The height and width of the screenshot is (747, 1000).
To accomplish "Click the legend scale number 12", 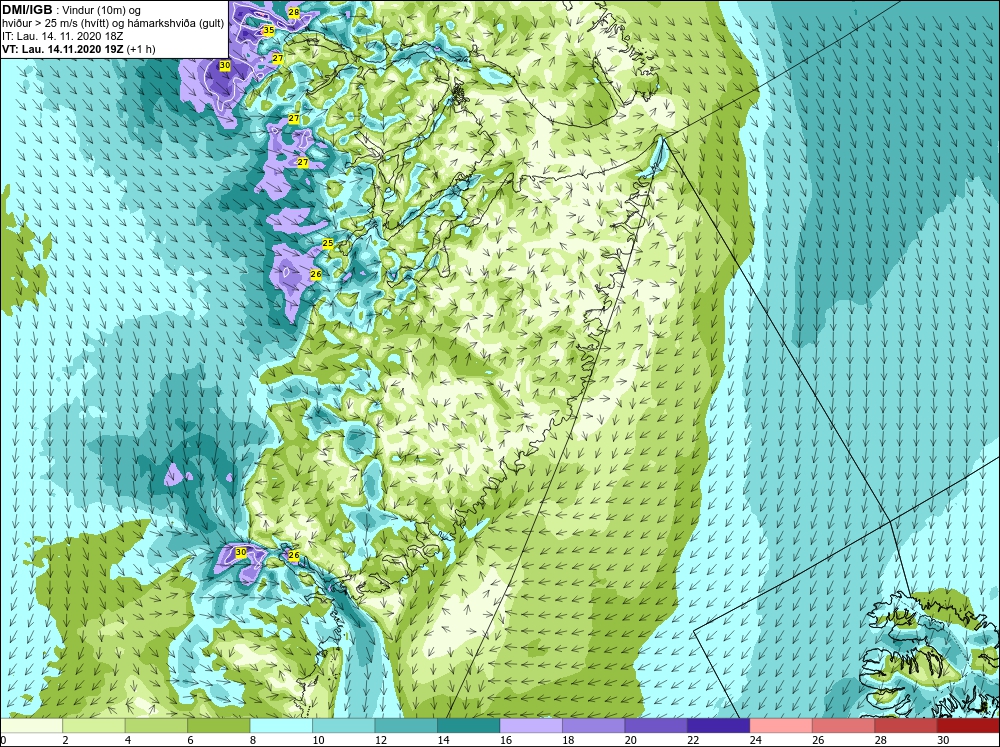I will coord(381,739).
